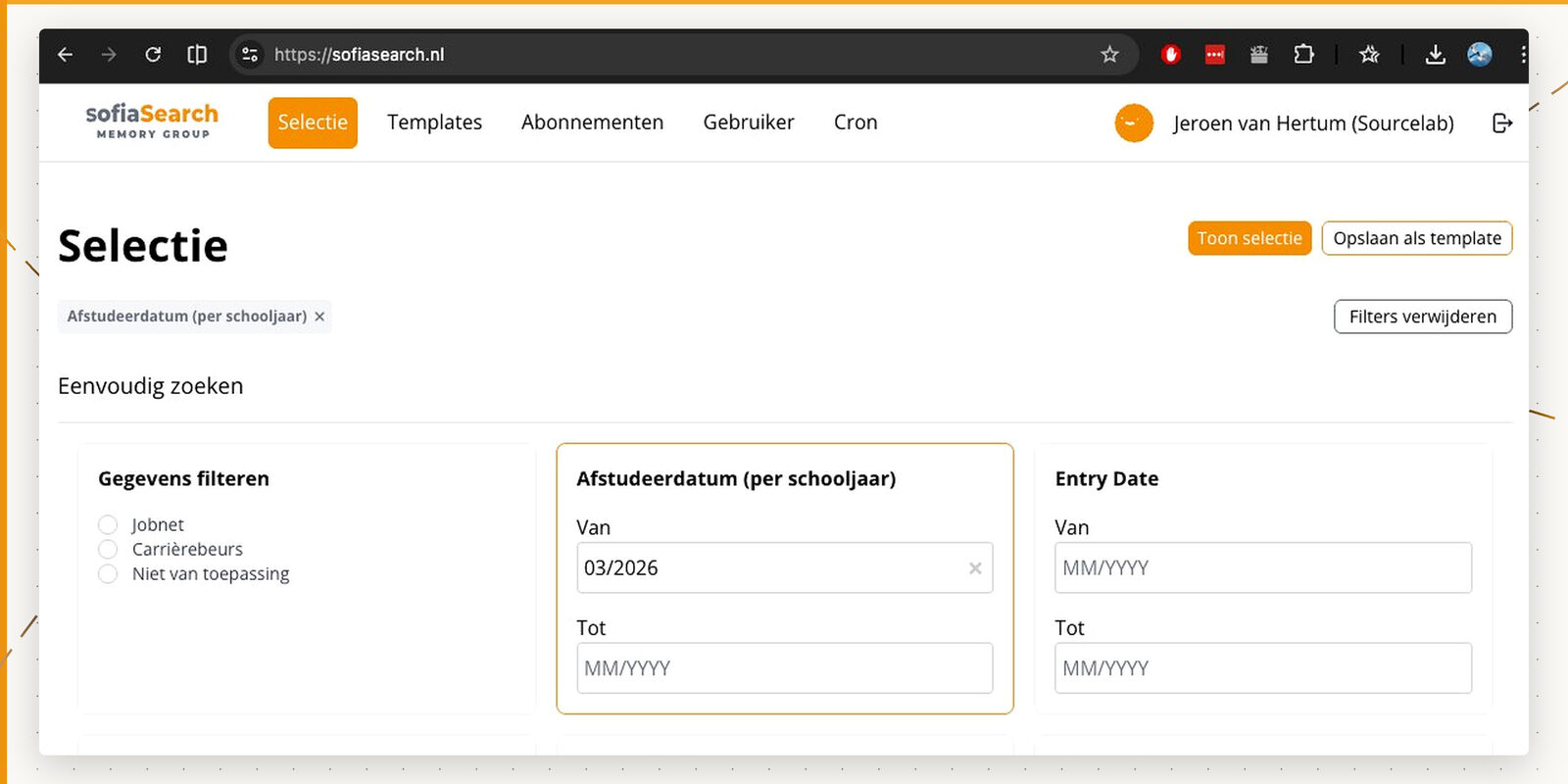Open browser downloads icon
Screen dimensions: 1568x784
point(1435,55)
